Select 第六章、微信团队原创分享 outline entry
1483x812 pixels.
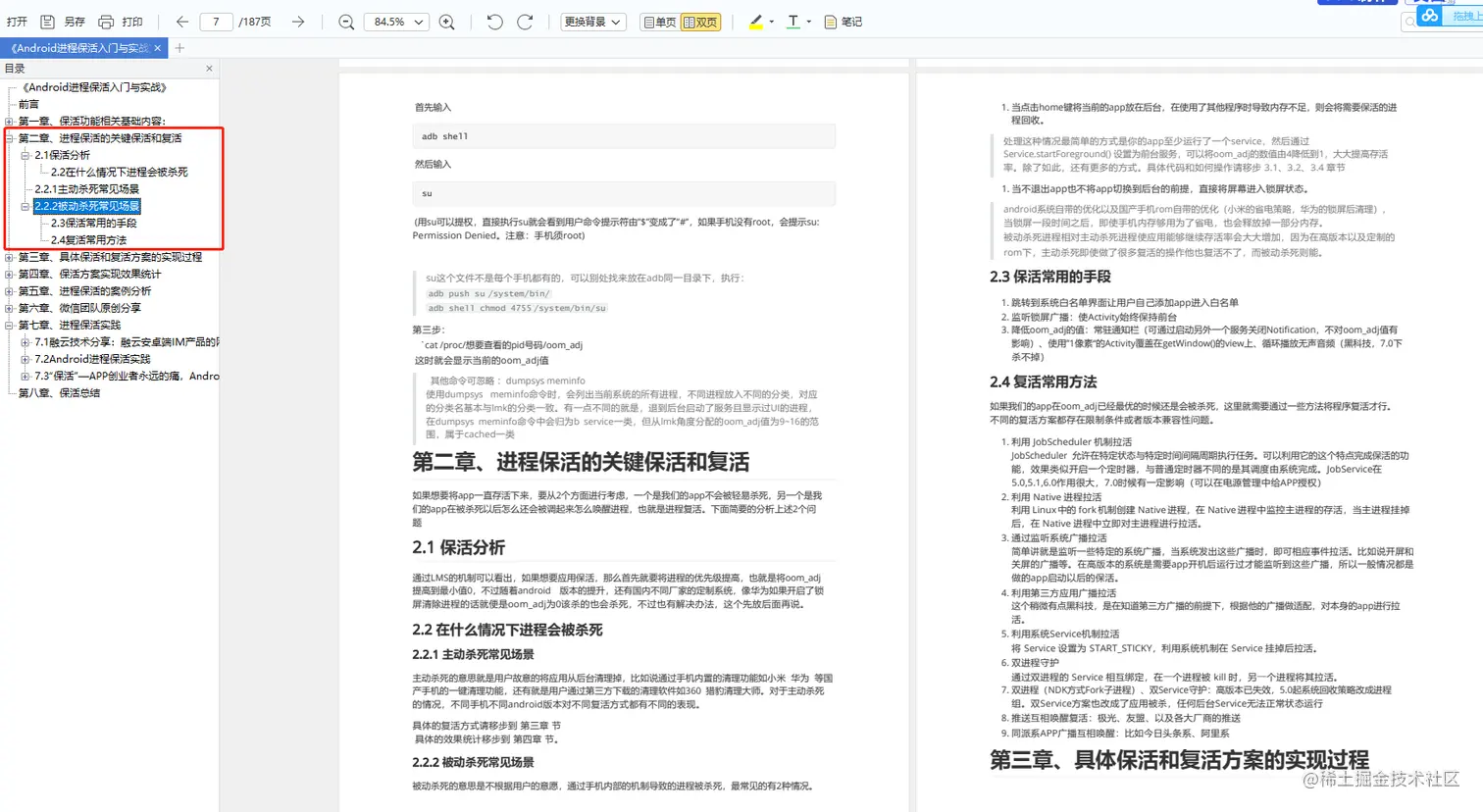click(x=80, y=308)
